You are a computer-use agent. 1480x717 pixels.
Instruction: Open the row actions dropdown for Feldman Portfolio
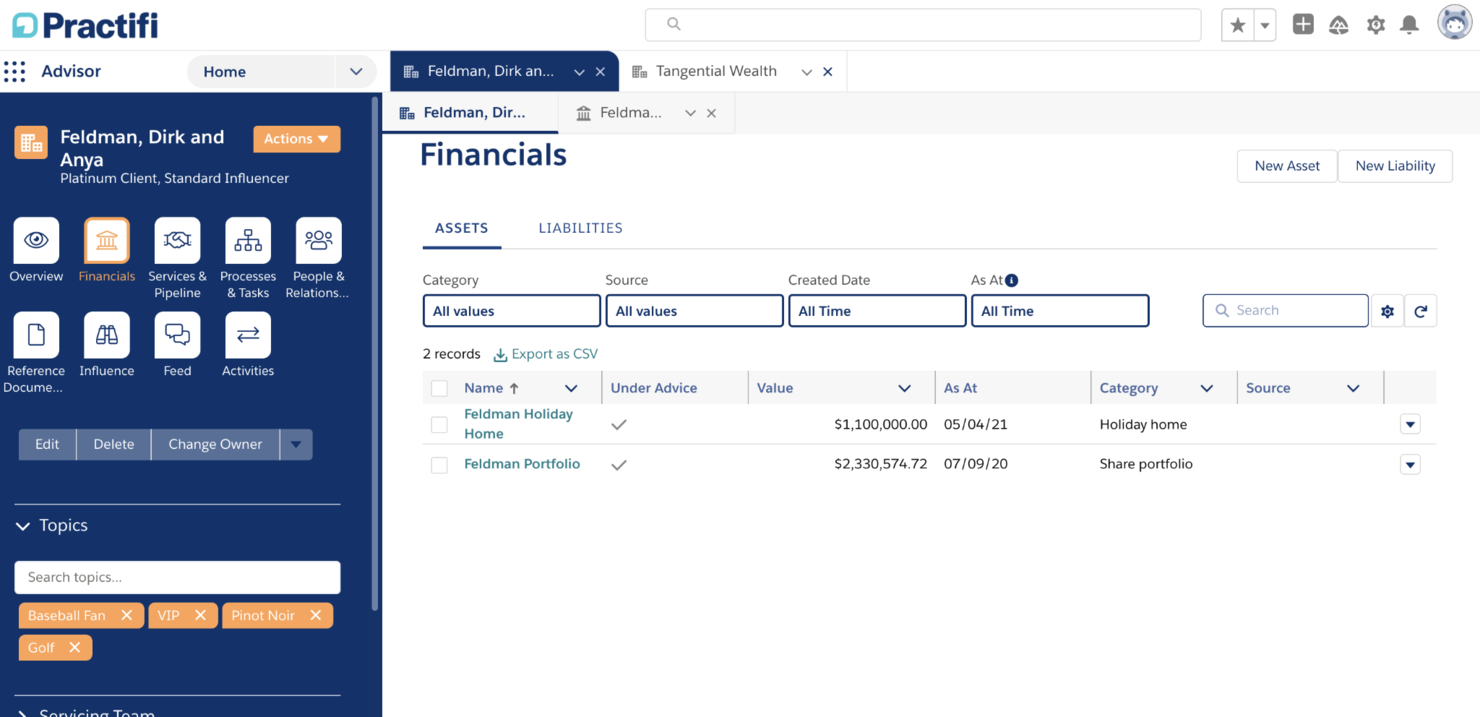tap(1410, 463)
